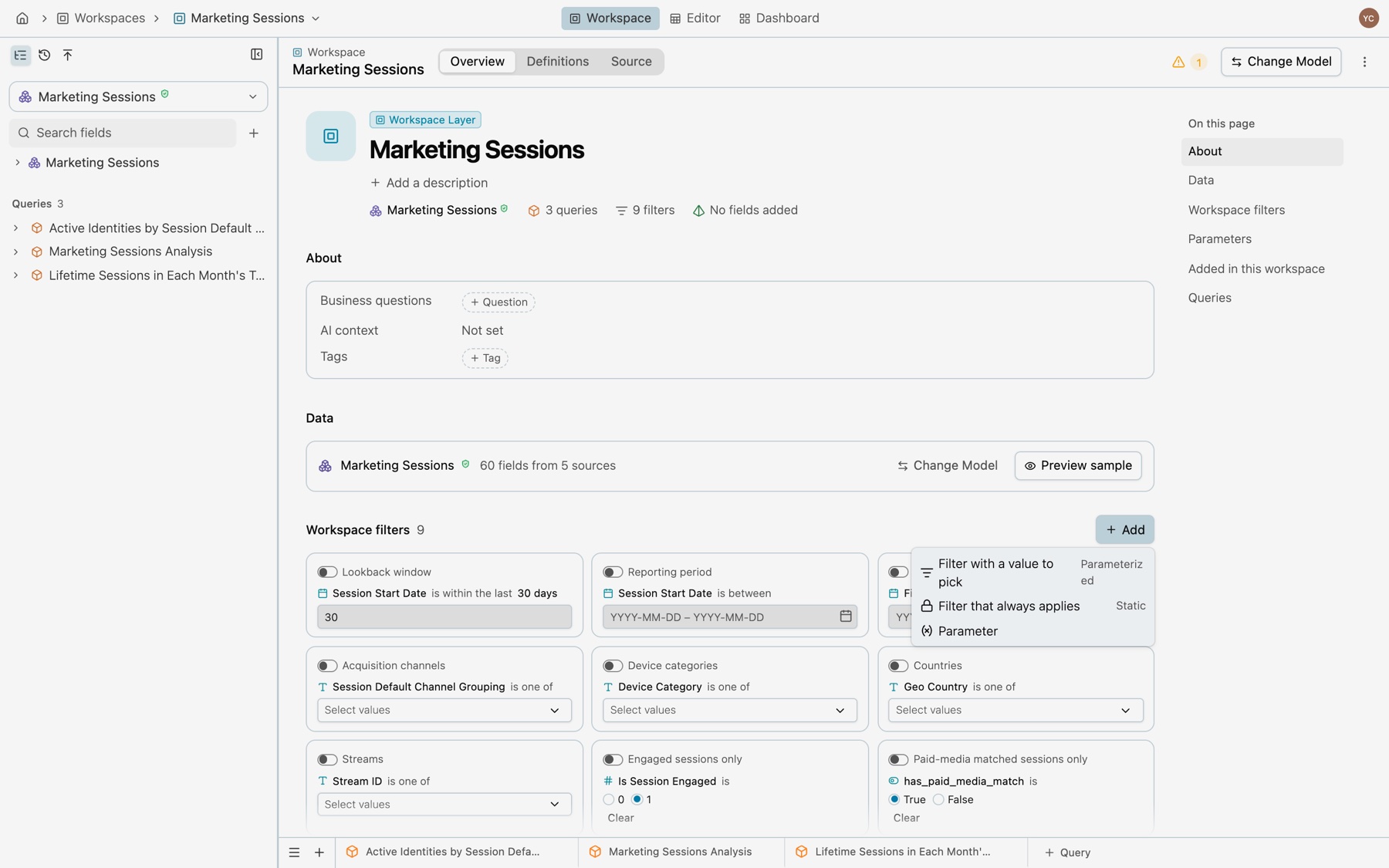The height and width of the screenshot is (868, 1389).
Task: Click the Preview sample button
Action: point(1078,466)
